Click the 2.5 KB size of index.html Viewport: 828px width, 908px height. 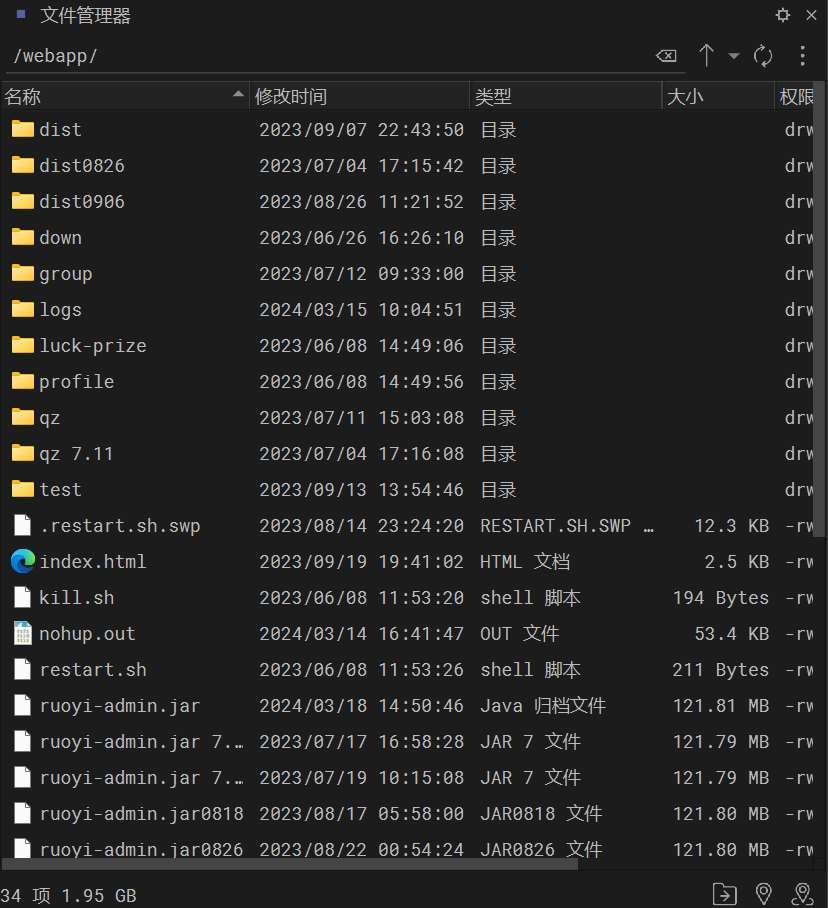pyautogui.click(x=737, y=562)
